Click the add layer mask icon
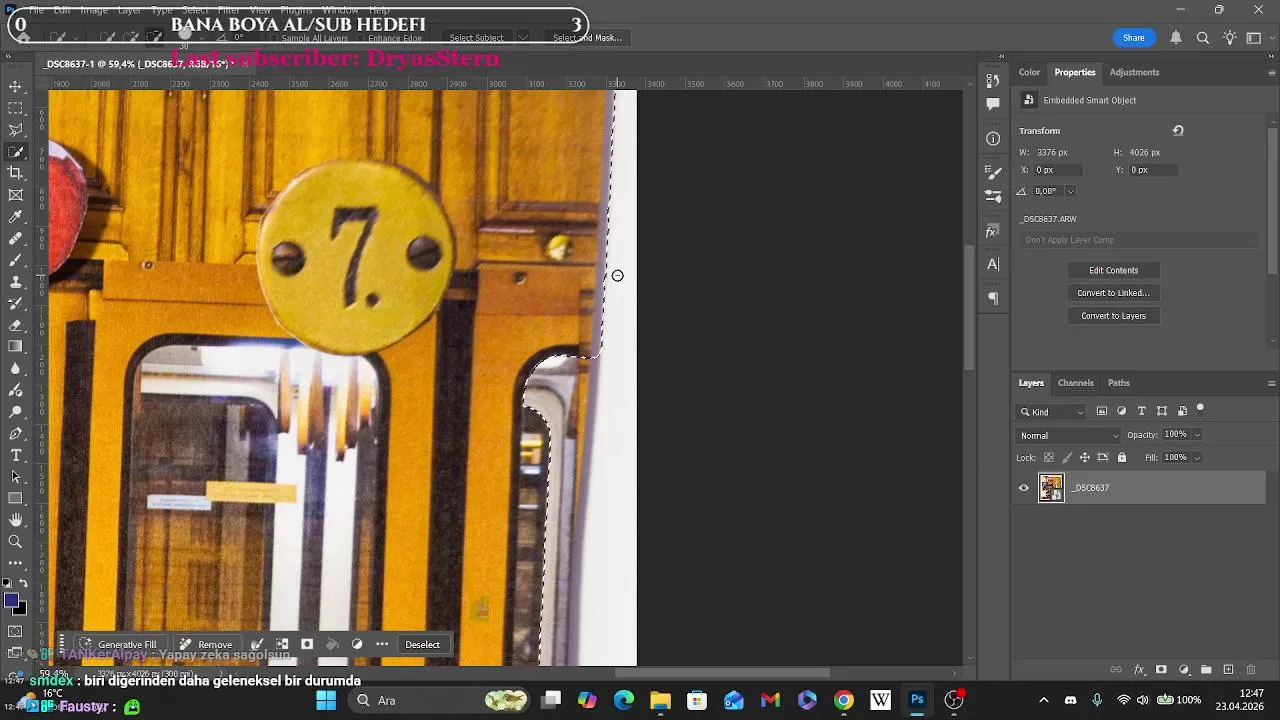This screenshot has width=1280, height=720. [1161, 670]
